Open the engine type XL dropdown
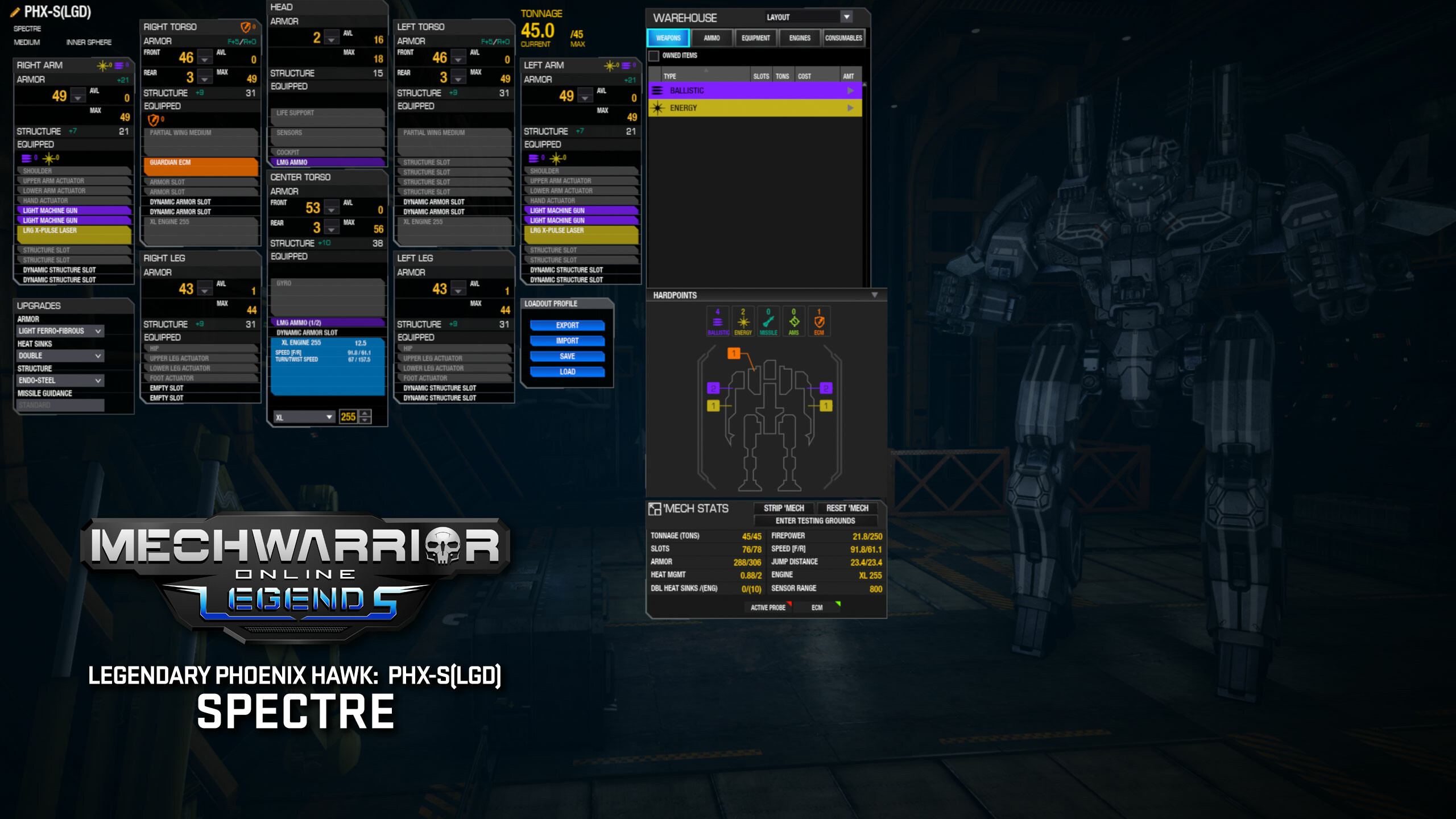1456x819 pixels. [329, 416]
